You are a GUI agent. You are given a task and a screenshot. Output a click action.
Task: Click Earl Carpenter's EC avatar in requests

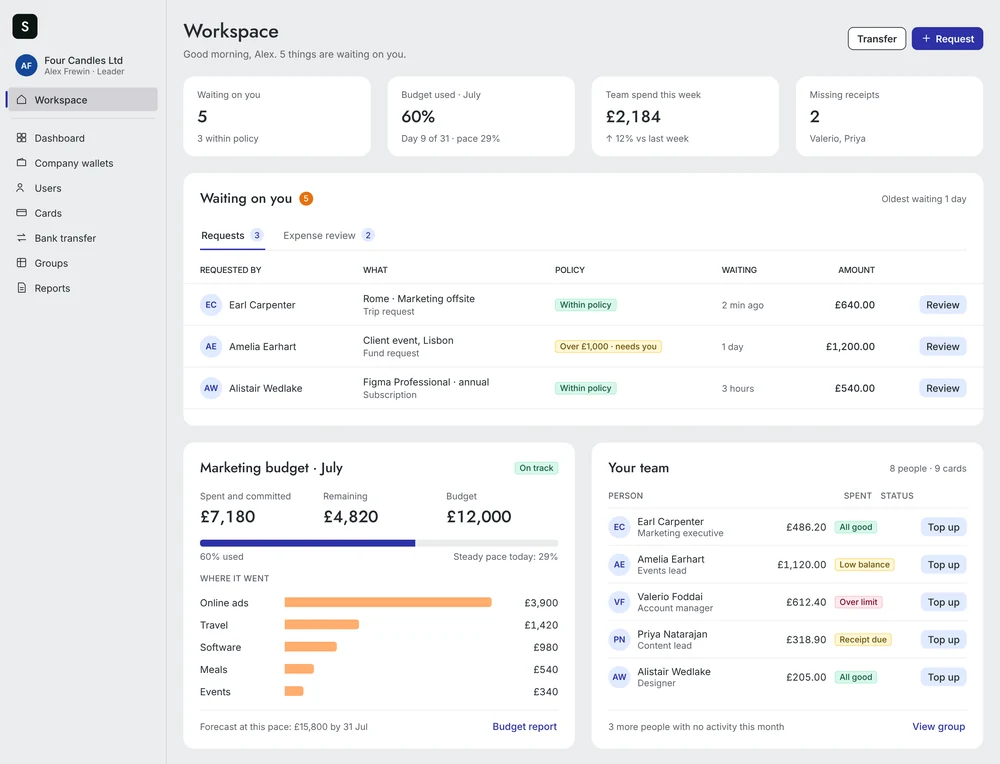[210, 305]
